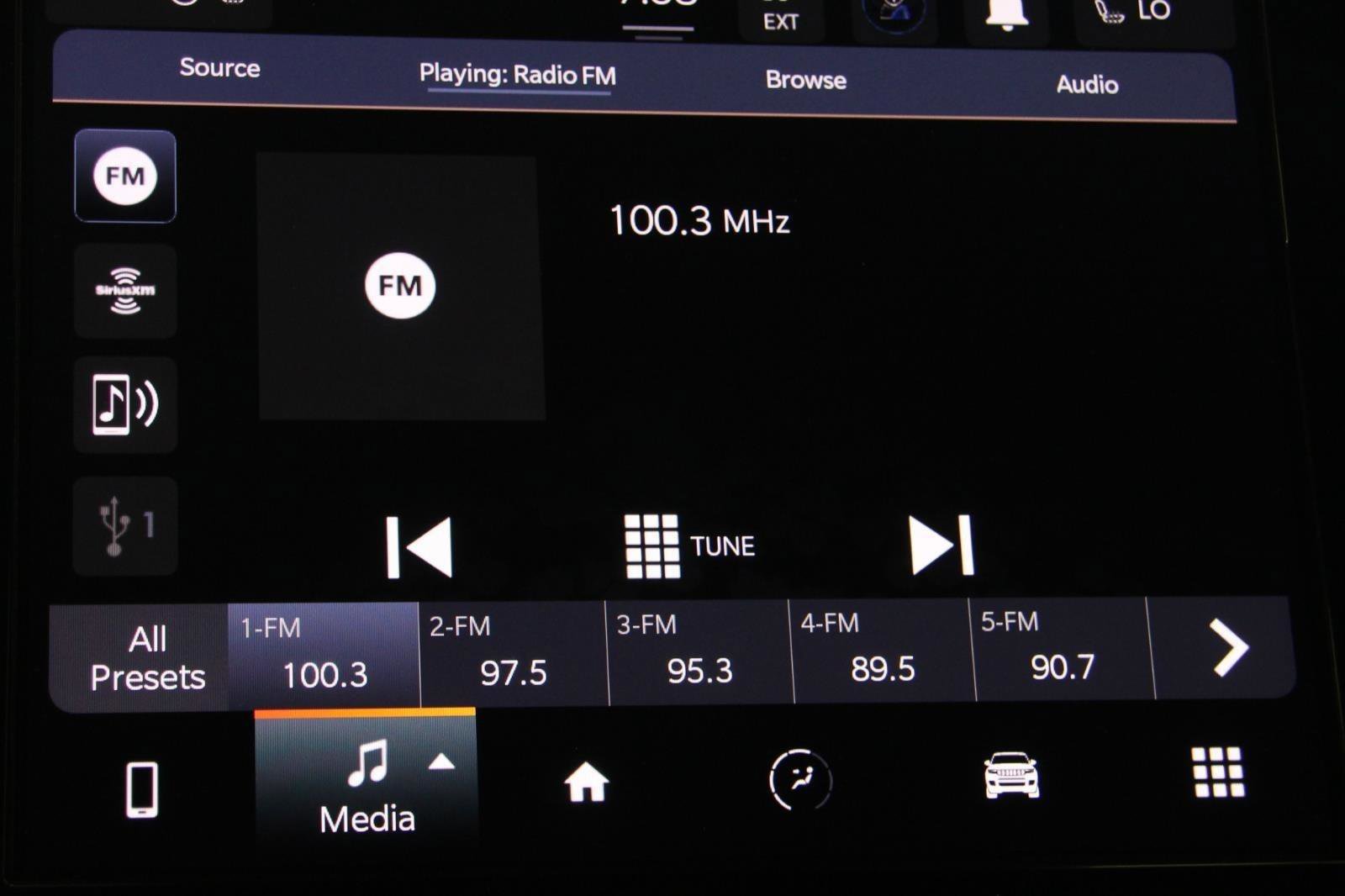This screenshot has width=1345, height=896.
Task: Open the vehicle settings car icon
Action: pyautogui.click(x=1011, y=775)
